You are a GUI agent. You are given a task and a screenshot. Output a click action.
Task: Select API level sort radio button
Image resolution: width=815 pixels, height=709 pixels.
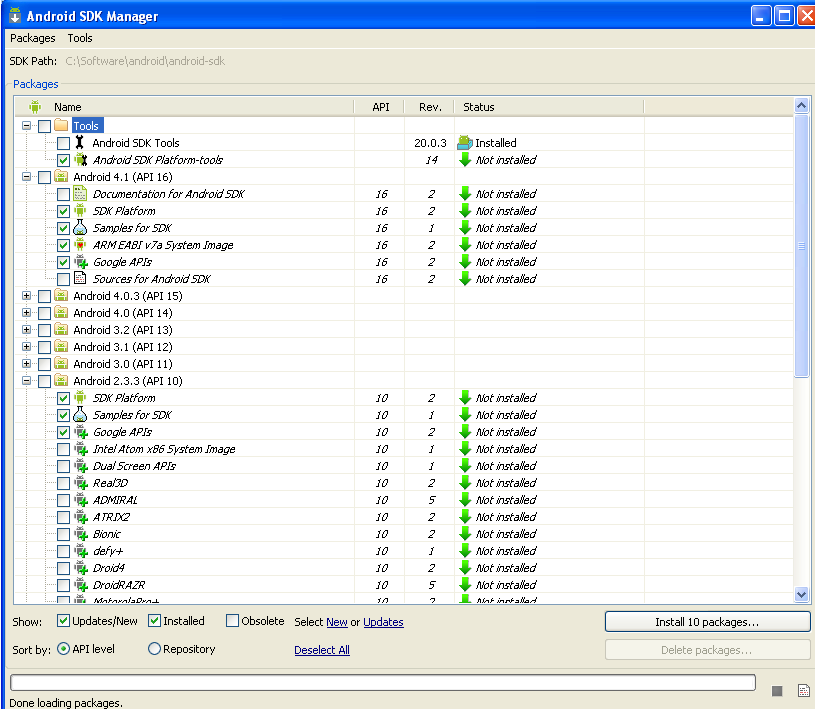pyautogui.click(x=63, y=648)
